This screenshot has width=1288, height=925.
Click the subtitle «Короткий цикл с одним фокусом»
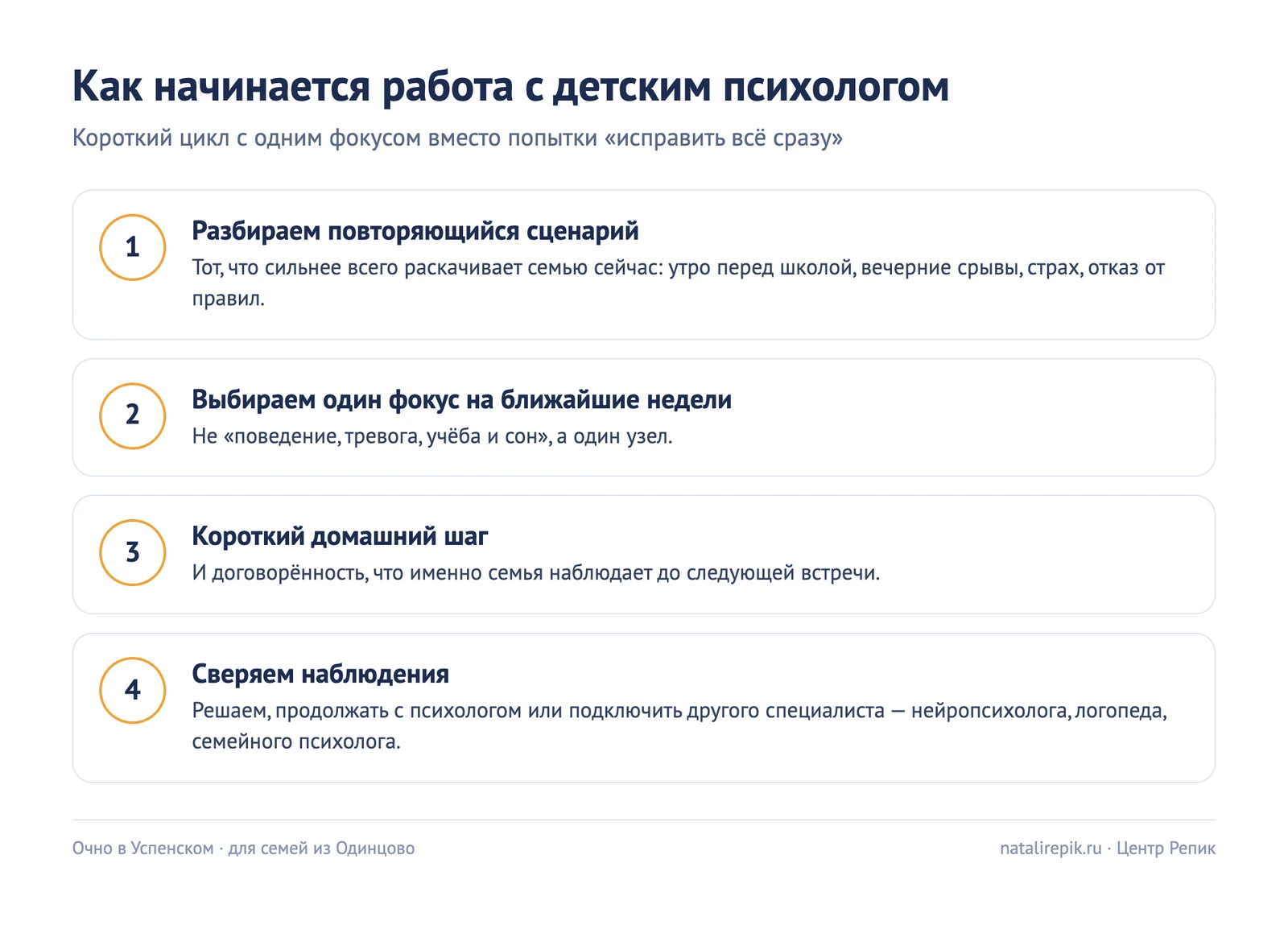pyautogui.click(x=457, y=138)
